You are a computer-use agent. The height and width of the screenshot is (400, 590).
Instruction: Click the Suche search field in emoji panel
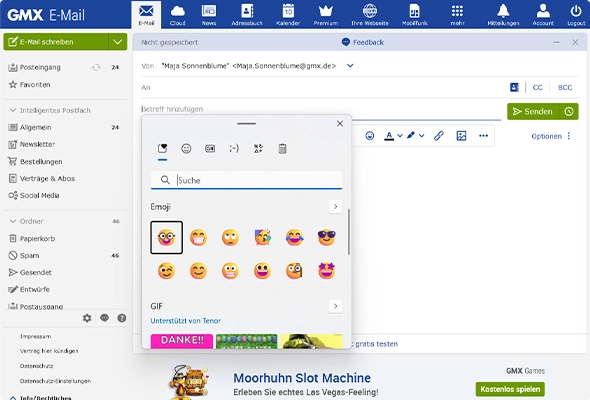pos(246,180)
